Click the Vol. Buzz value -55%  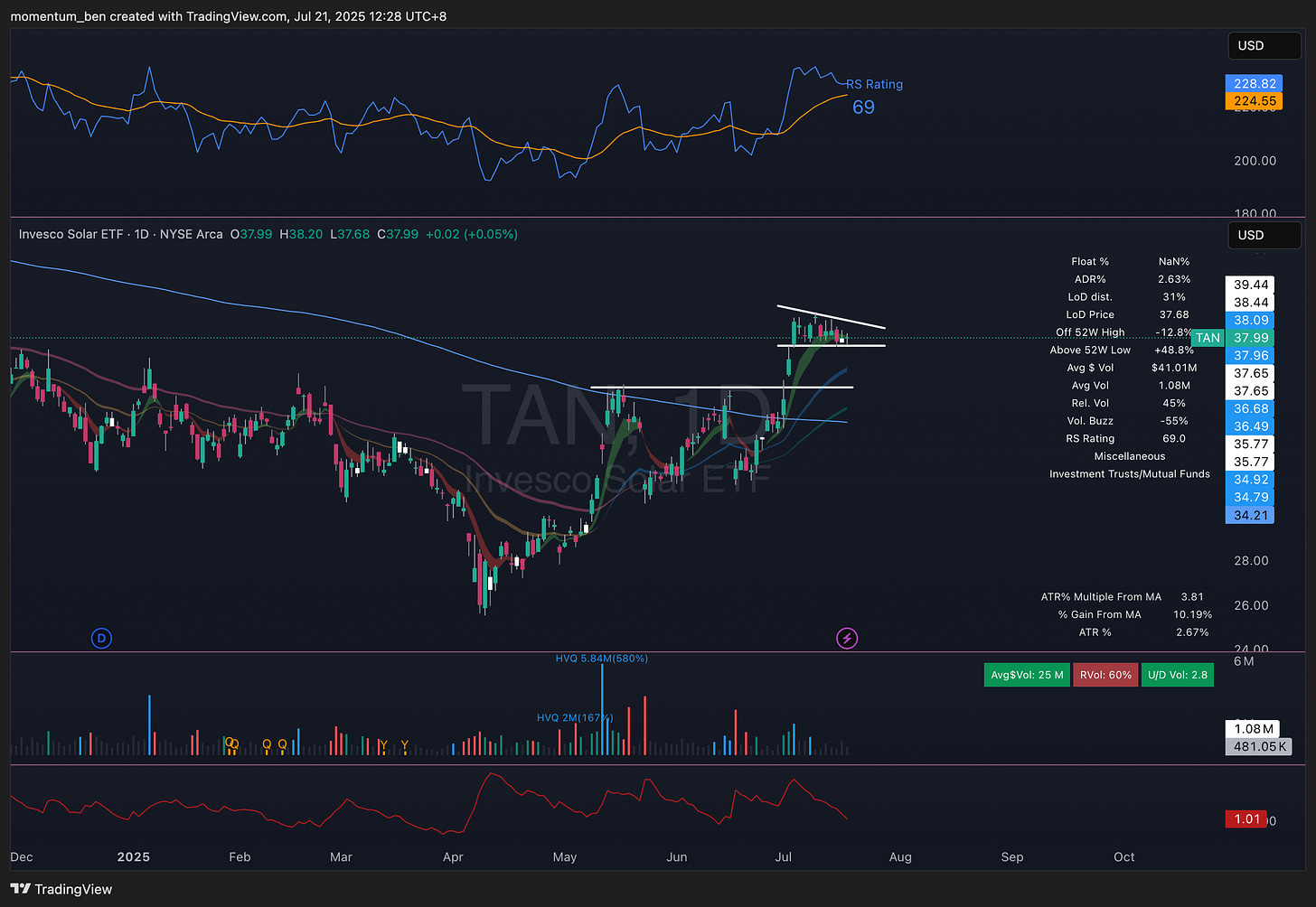tap(1174, 421)
